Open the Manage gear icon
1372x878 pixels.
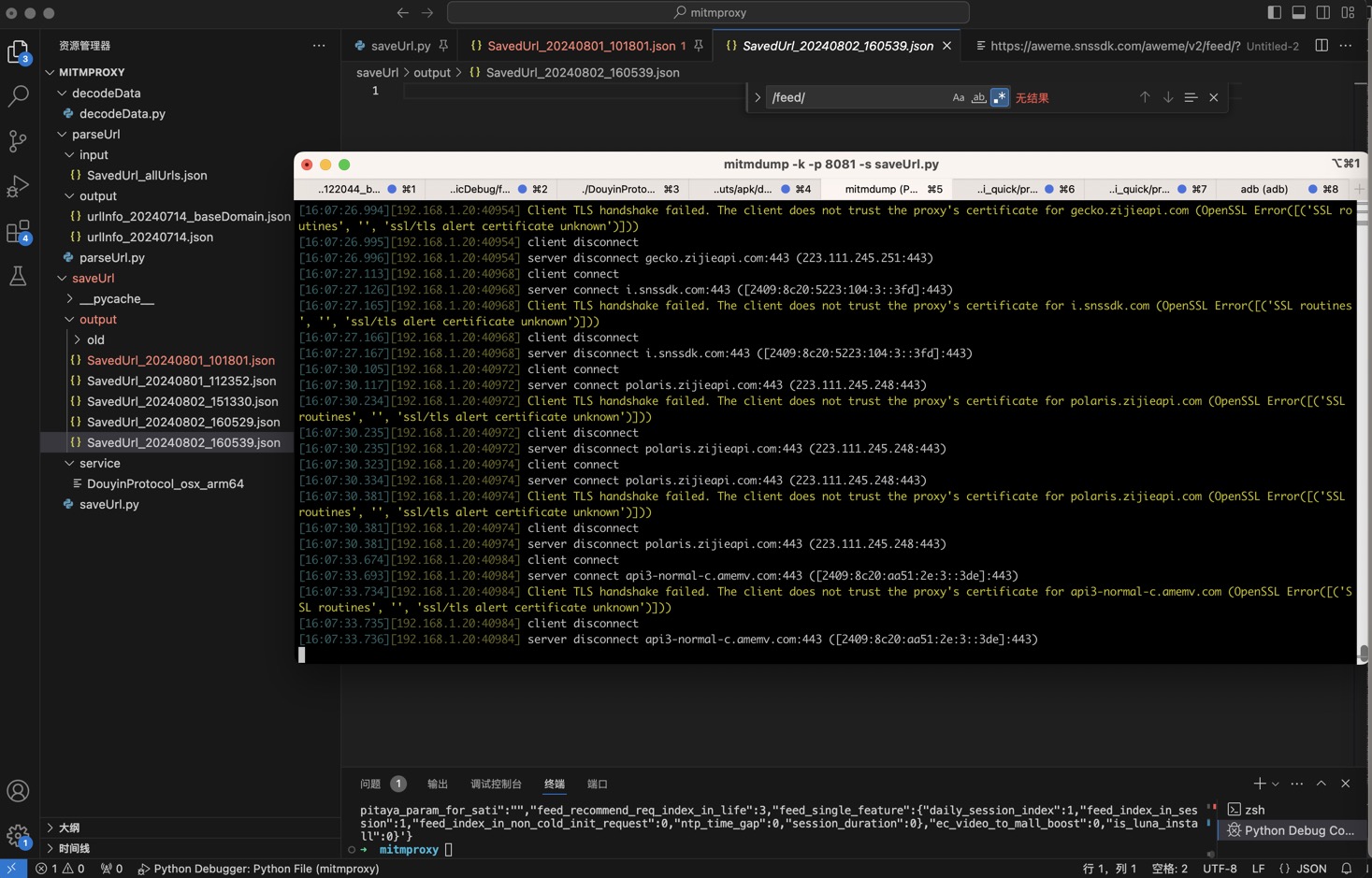pos(18,835)
